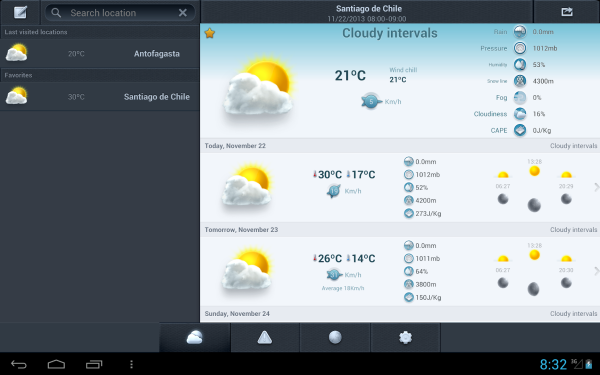Tap Today's forecast cloud-sun image
This screenshot has width=600, height=375.
246,186
